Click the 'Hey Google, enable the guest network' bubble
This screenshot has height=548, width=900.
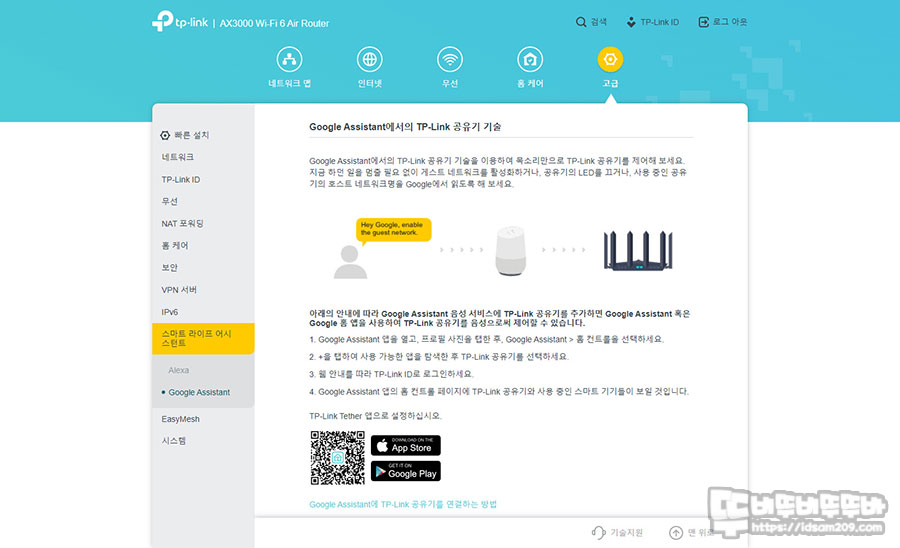point(393,229)
